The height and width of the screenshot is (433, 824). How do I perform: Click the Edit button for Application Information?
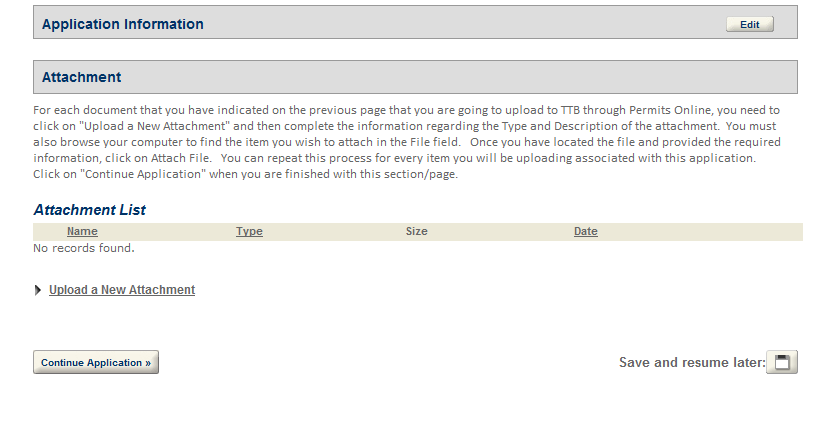pyautogui.click(x=749, y=25)
